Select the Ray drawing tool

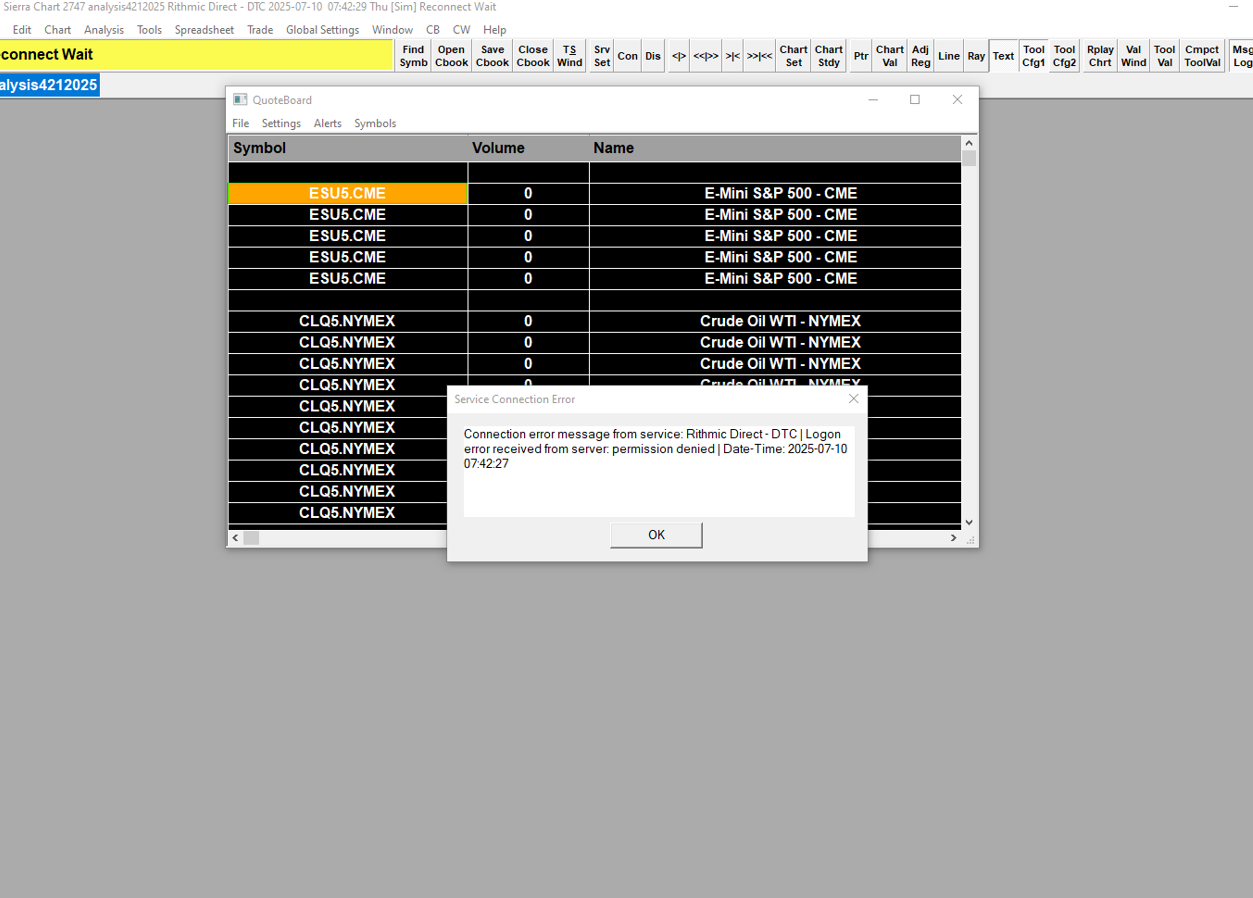(x=976, y=56)
